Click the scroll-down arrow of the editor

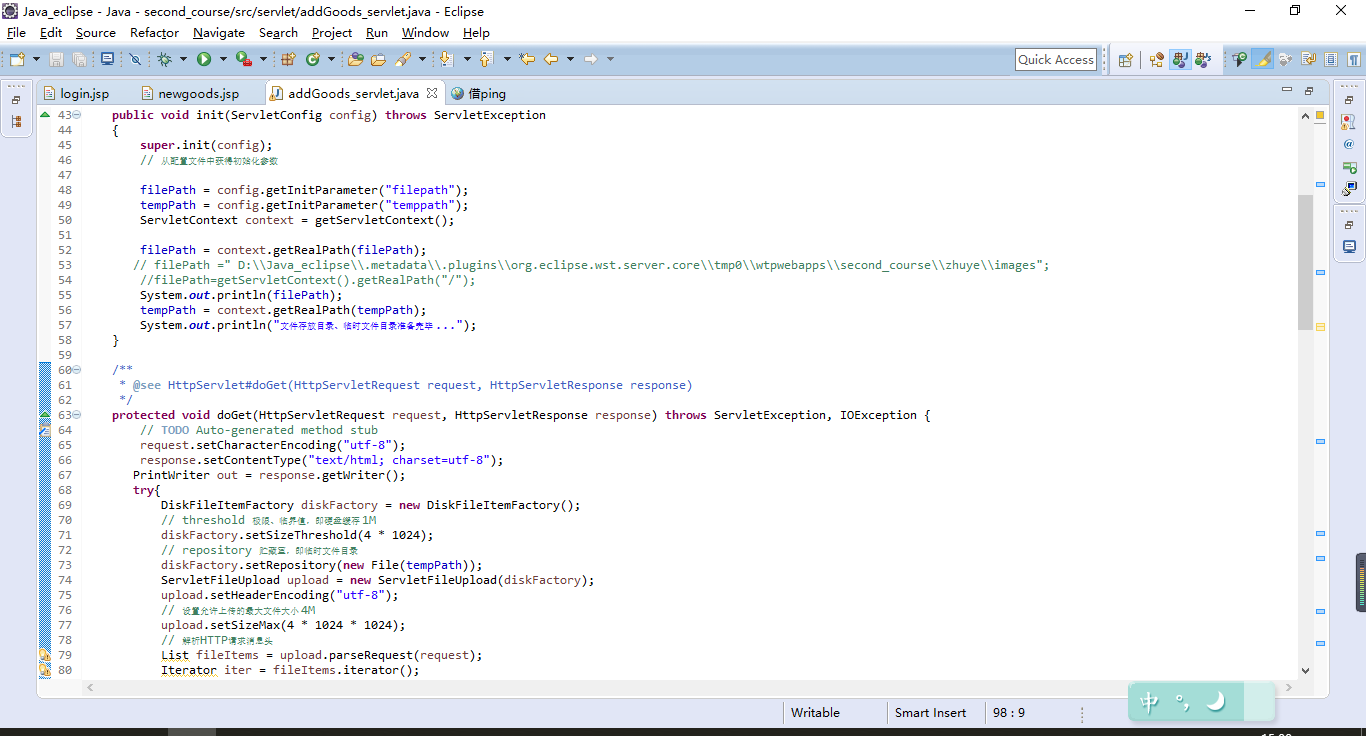tap(1305, 671)
